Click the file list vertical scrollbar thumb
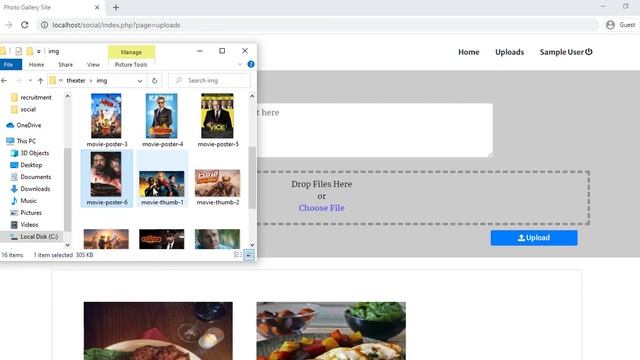 (x=252, y=178)
